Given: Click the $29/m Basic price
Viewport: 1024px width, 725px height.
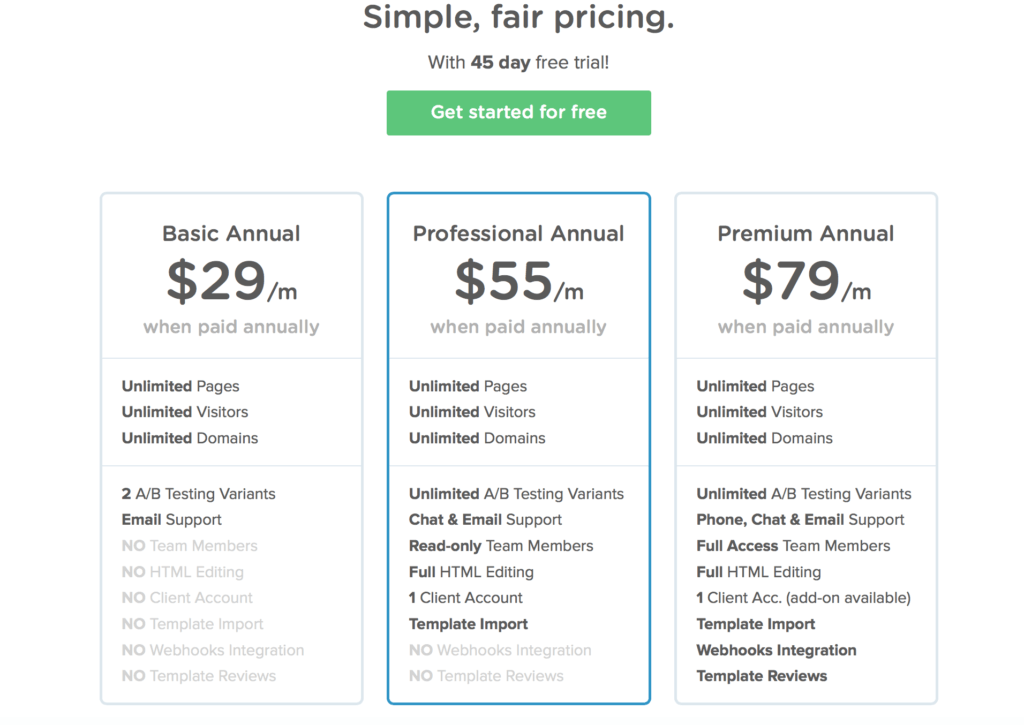Looking at the screenshot, I should pyautogui.click(x=231, y=282).
